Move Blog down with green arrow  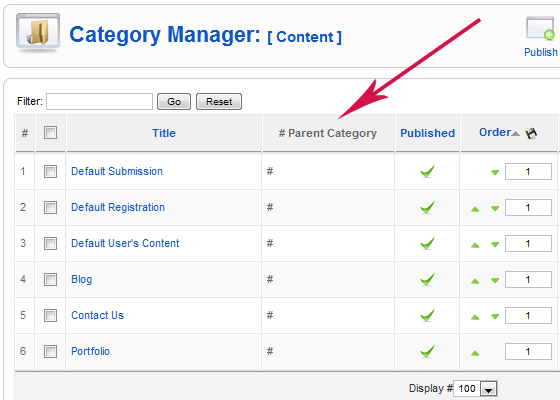click(495, 281)
